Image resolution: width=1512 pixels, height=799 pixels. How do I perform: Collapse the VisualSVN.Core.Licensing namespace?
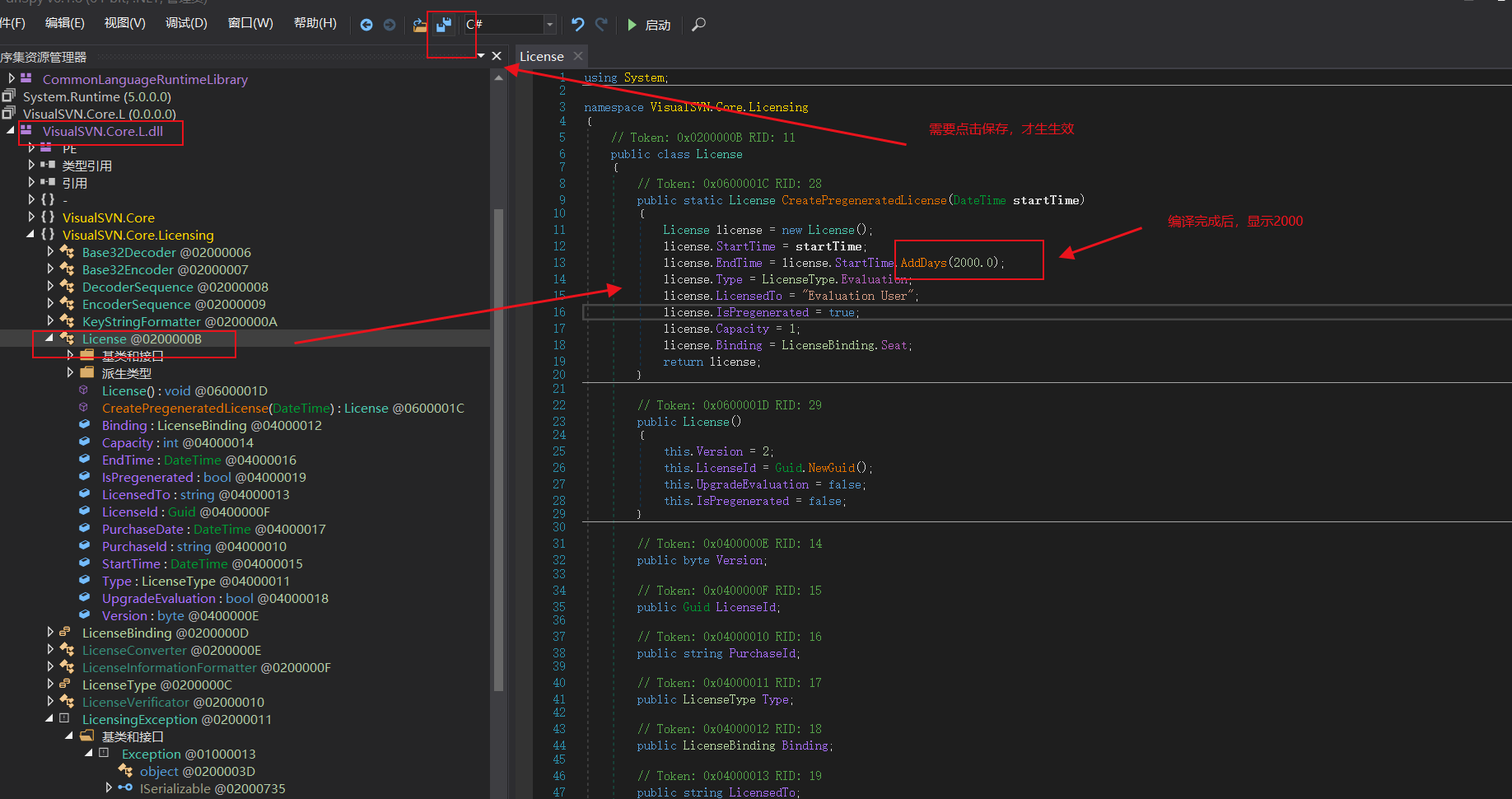[x=31, y=235]
